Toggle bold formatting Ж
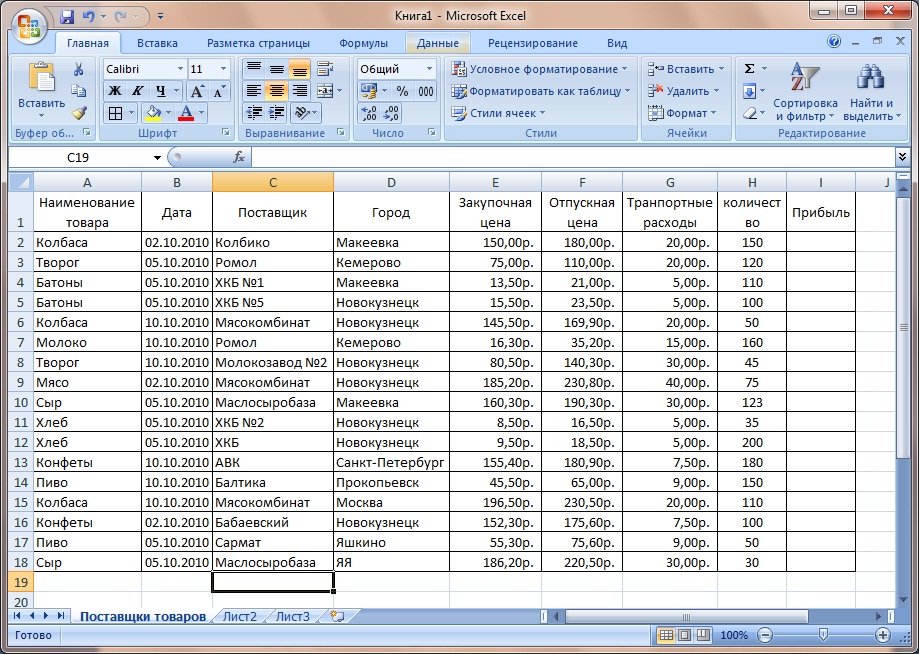 click(115, 91)
